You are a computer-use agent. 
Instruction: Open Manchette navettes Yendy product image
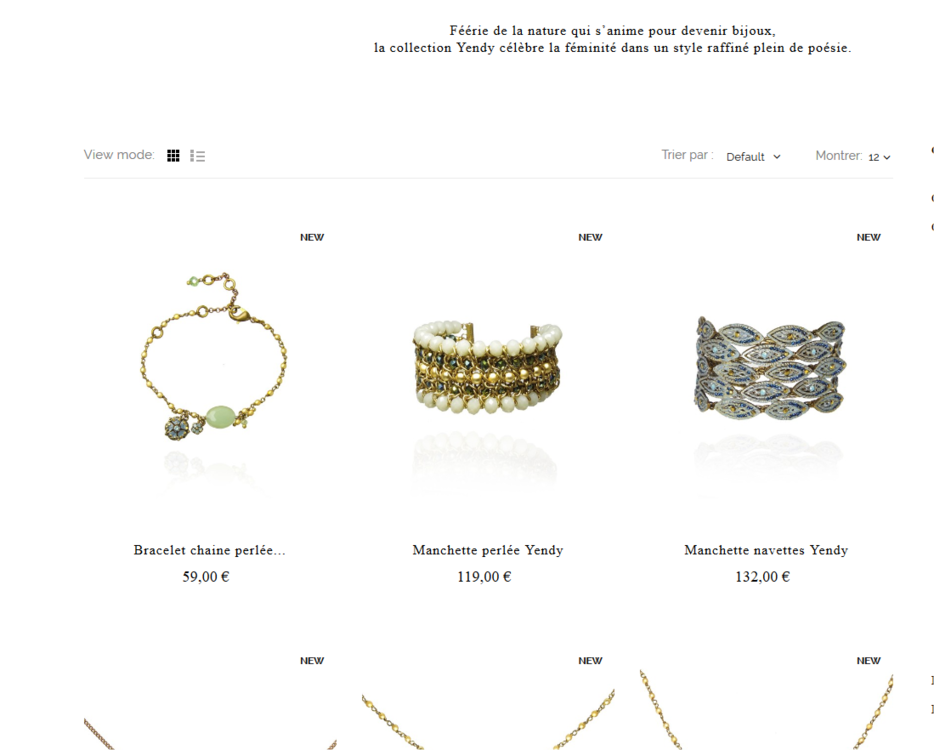click(767, 379)
